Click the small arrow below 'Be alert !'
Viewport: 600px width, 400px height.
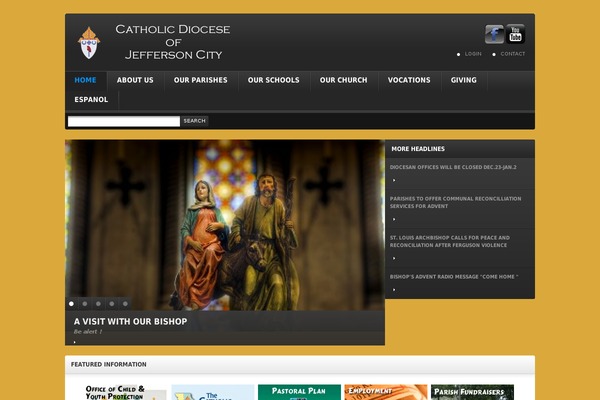click(x=75, y=342)
